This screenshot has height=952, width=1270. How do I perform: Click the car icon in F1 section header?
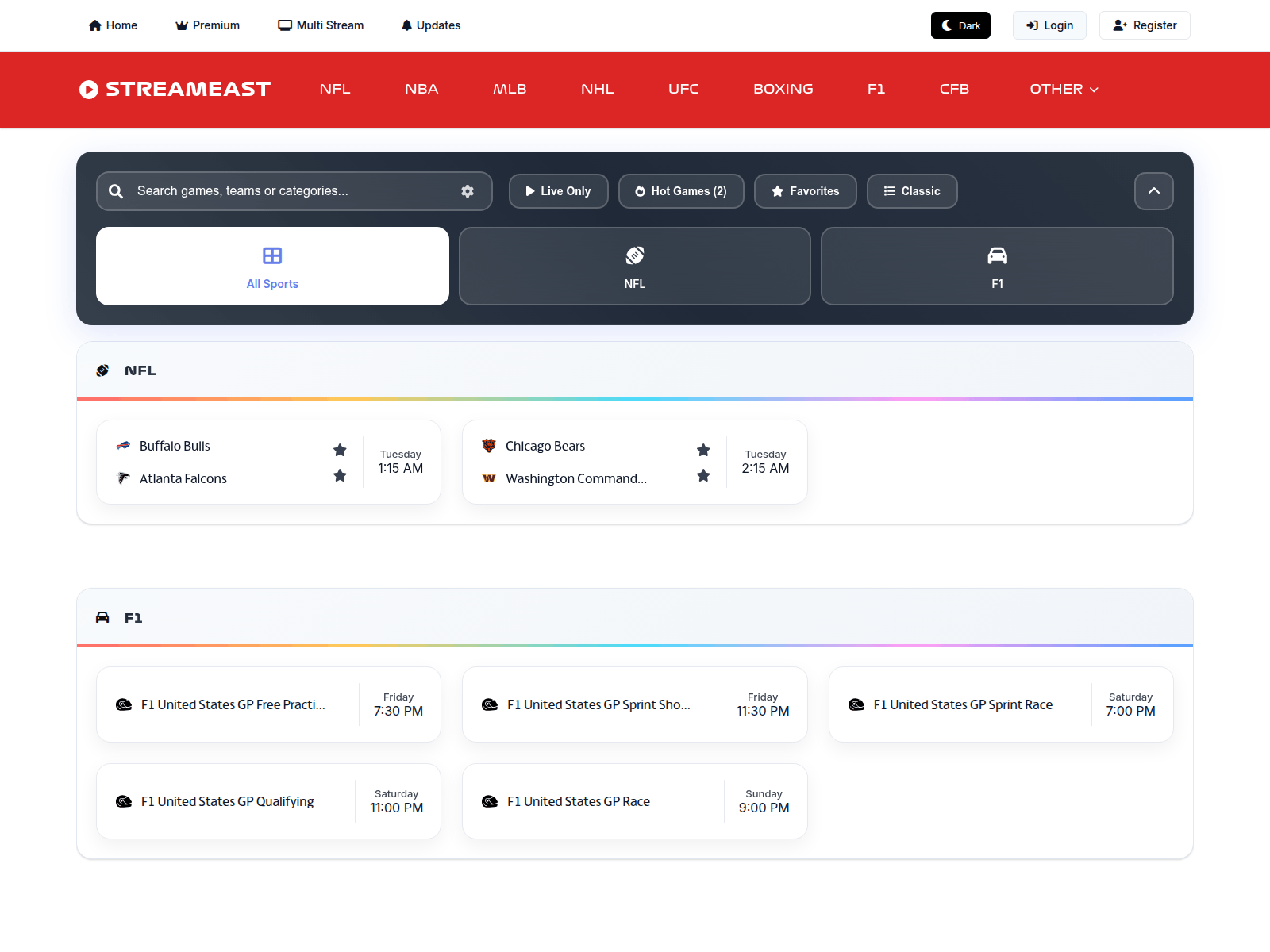point(102,617)
